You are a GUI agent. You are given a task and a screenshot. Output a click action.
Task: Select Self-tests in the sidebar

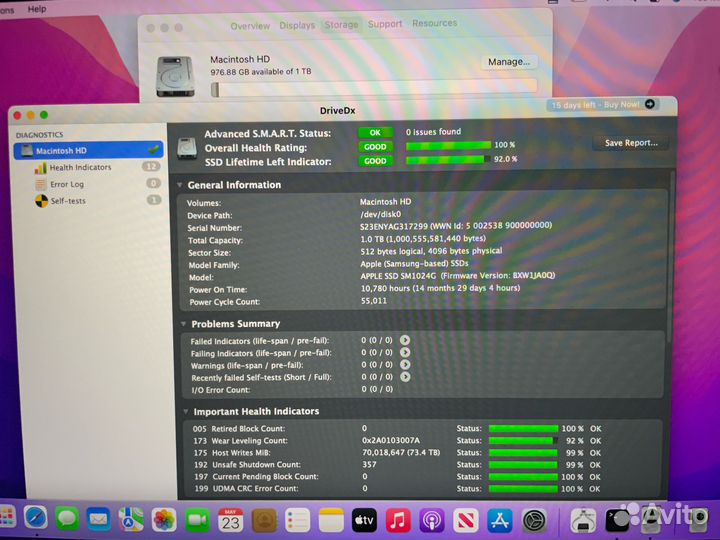(x=68, y=201)
